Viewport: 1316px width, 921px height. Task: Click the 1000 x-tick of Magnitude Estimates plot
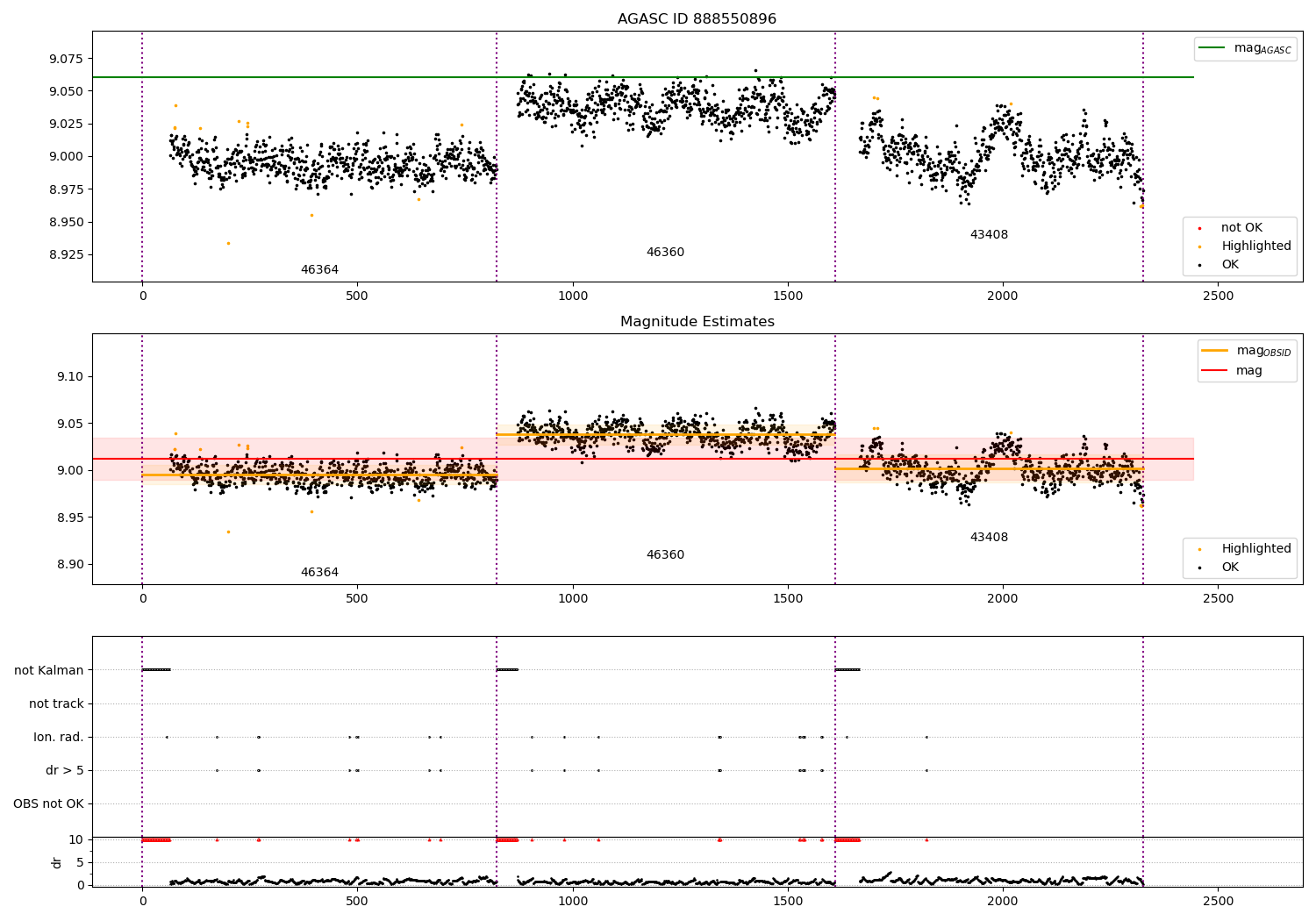tap(573, 599)
